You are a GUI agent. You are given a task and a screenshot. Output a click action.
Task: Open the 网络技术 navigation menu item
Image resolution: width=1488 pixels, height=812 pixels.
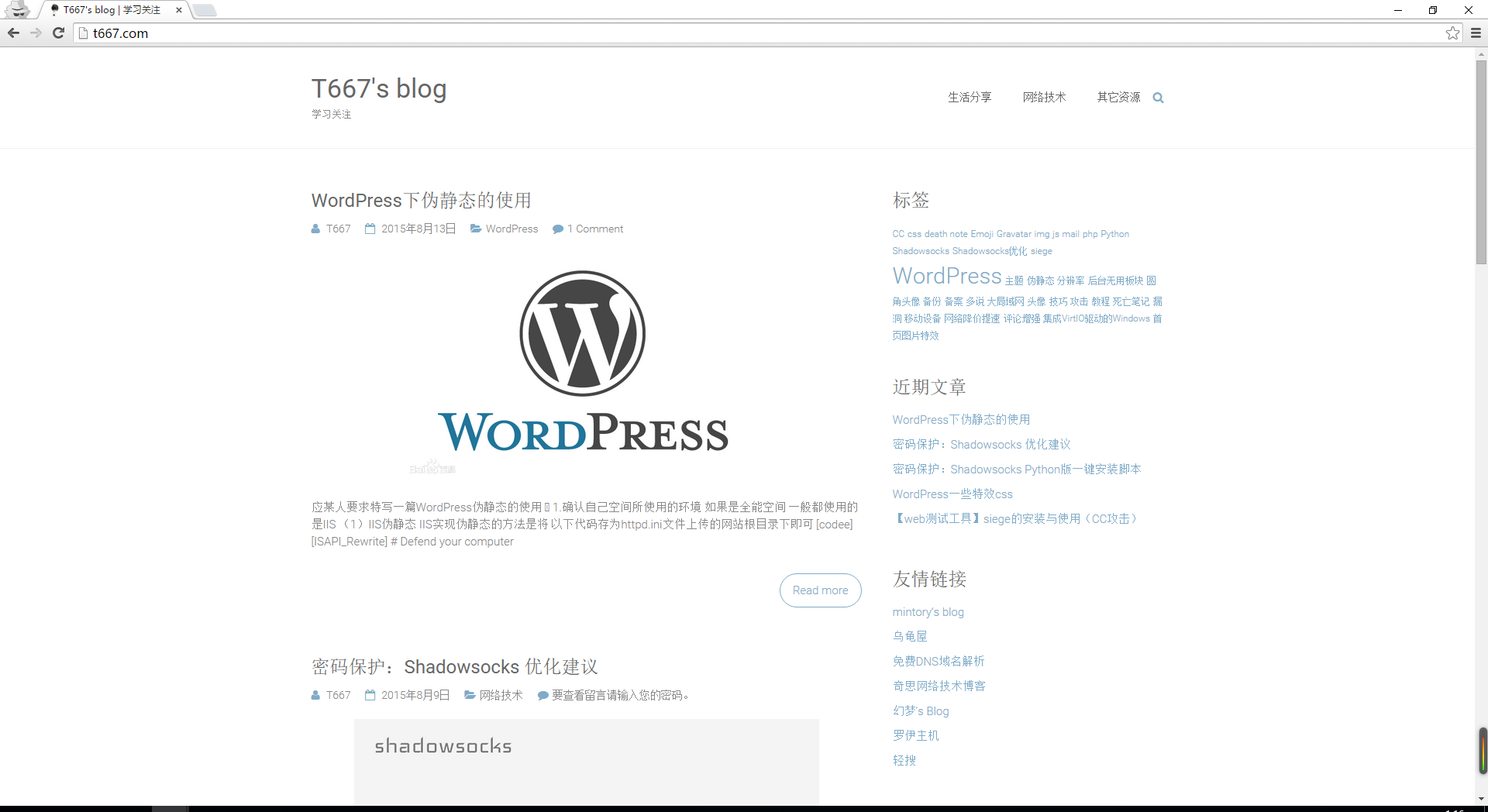(x=1044, y=97)
